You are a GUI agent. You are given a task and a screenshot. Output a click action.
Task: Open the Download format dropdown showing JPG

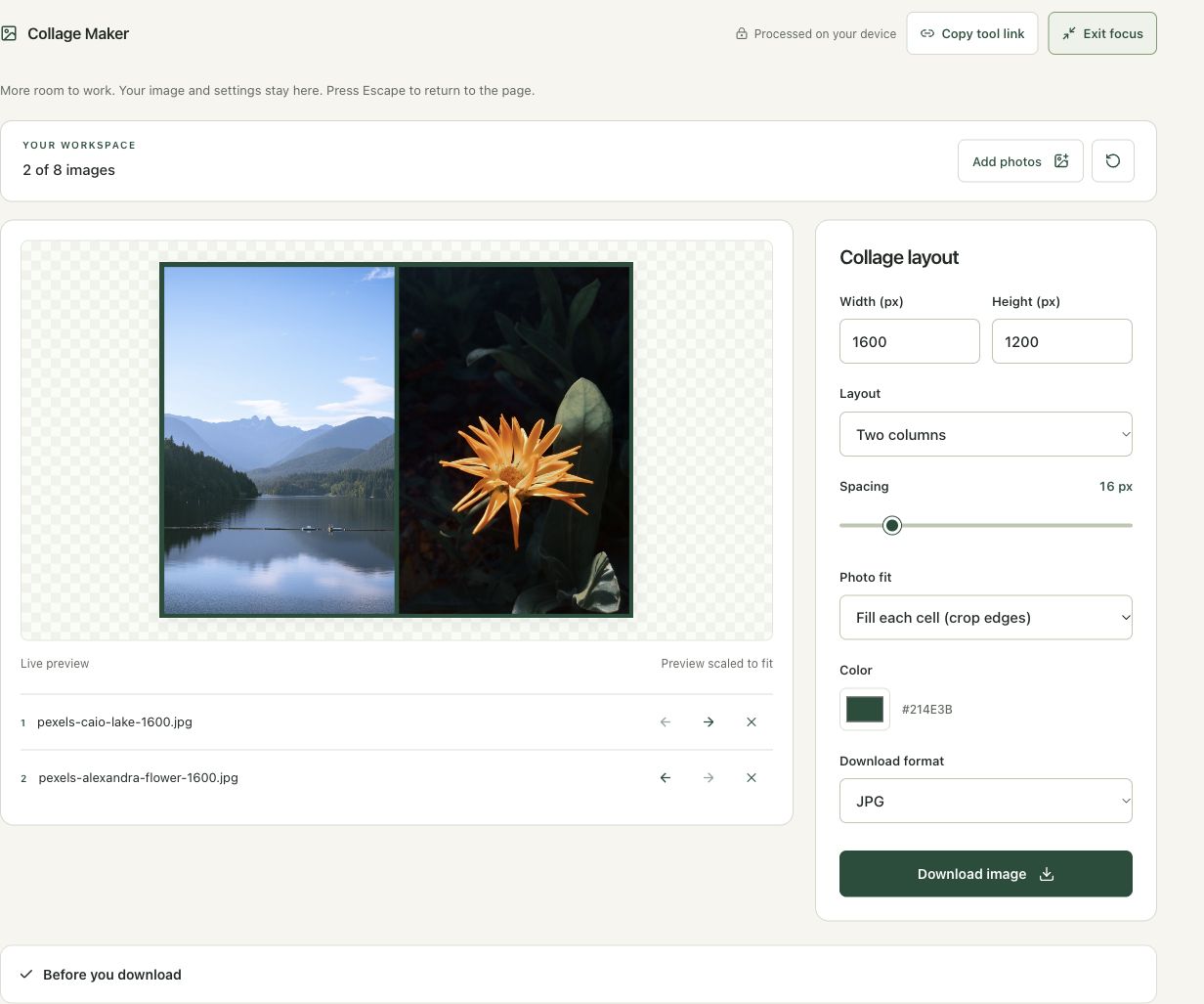(x=986, y=801)
